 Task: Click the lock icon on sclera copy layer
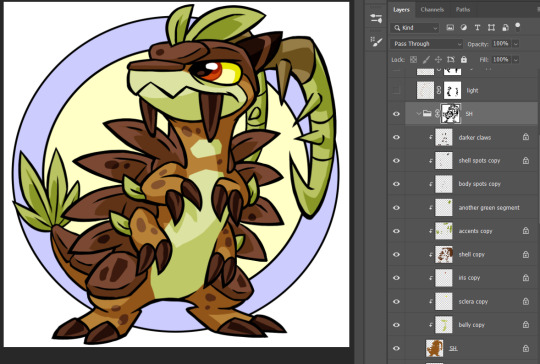(x=526, y=301)
